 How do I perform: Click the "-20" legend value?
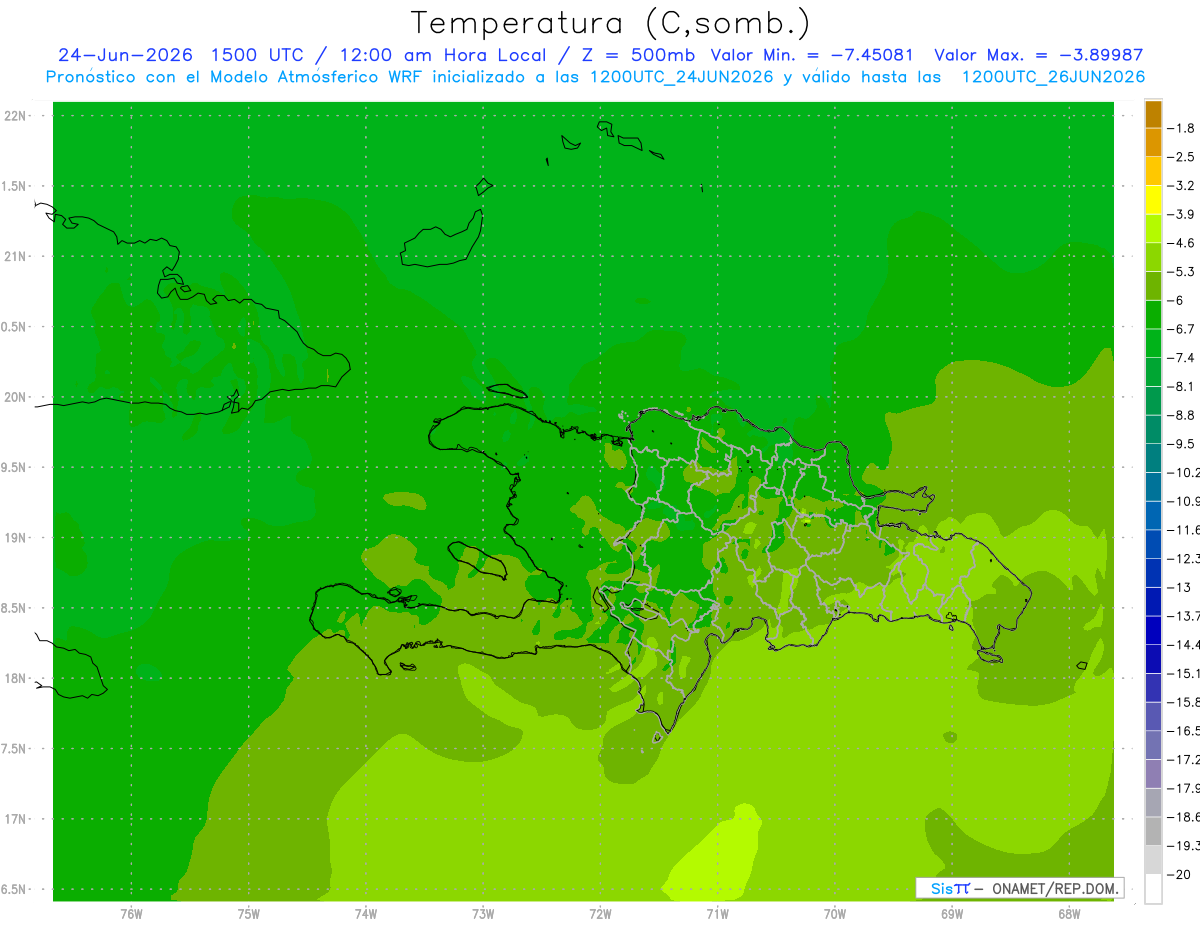pos(1181,874)
